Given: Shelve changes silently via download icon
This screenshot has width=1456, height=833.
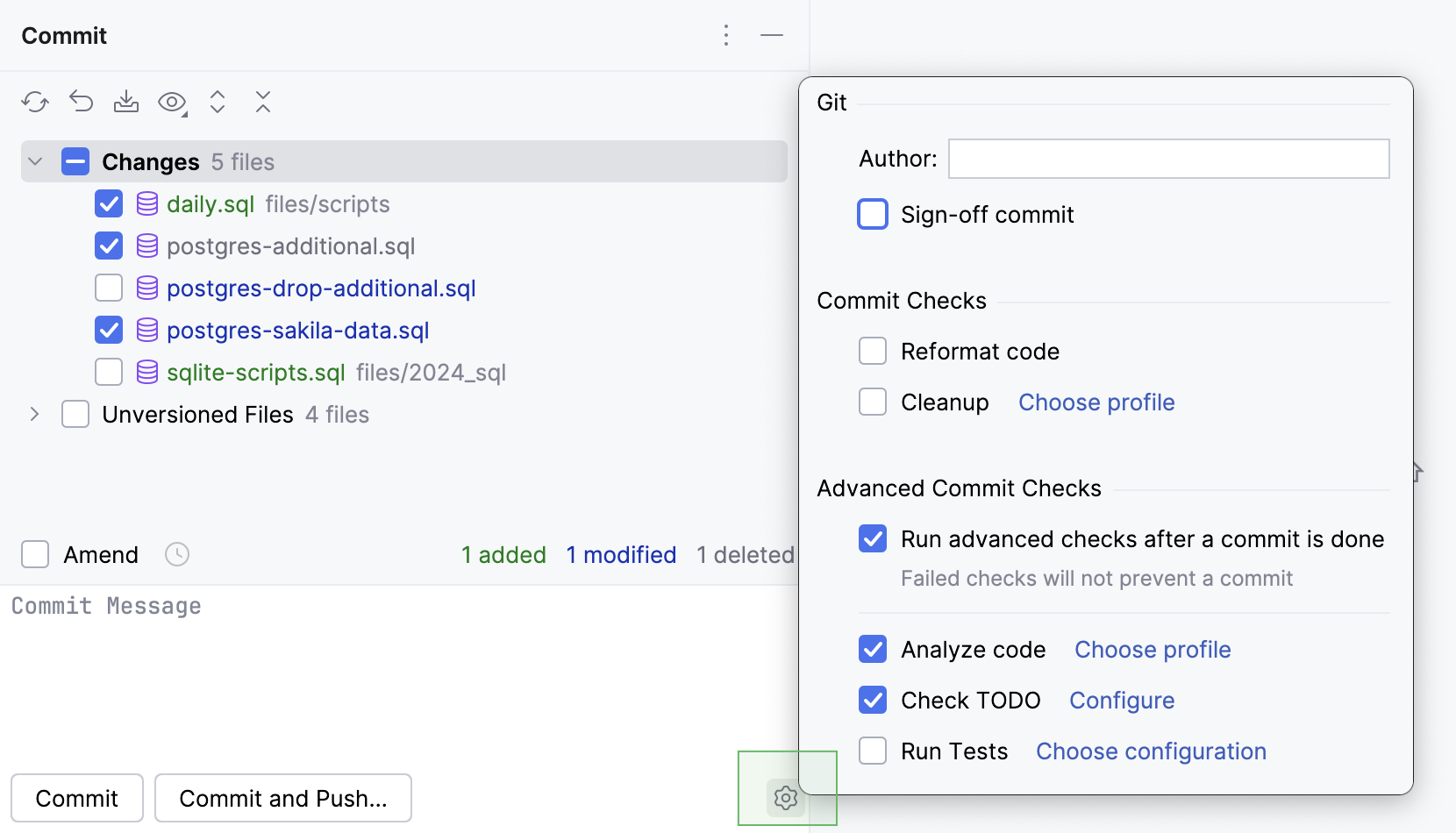Looking at the screenshot, I should pyautogui.click(x=126, y=102).
